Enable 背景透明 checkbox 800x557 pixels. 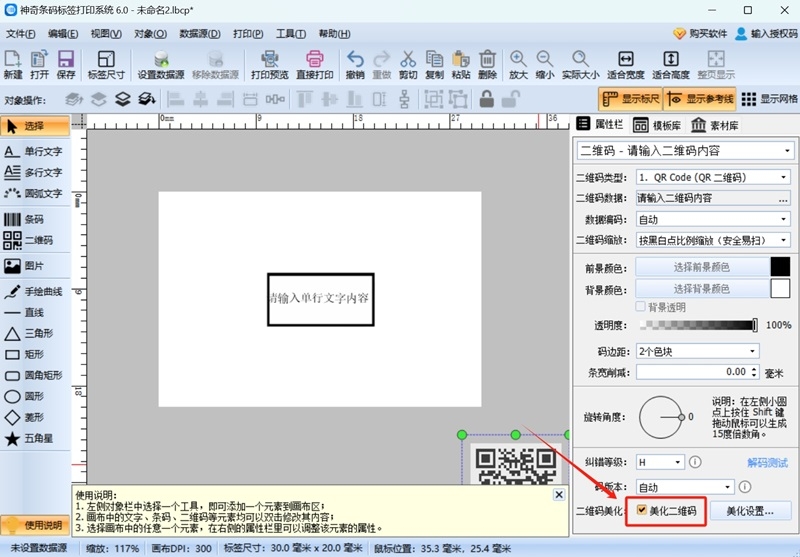click(x=641, y=307)
